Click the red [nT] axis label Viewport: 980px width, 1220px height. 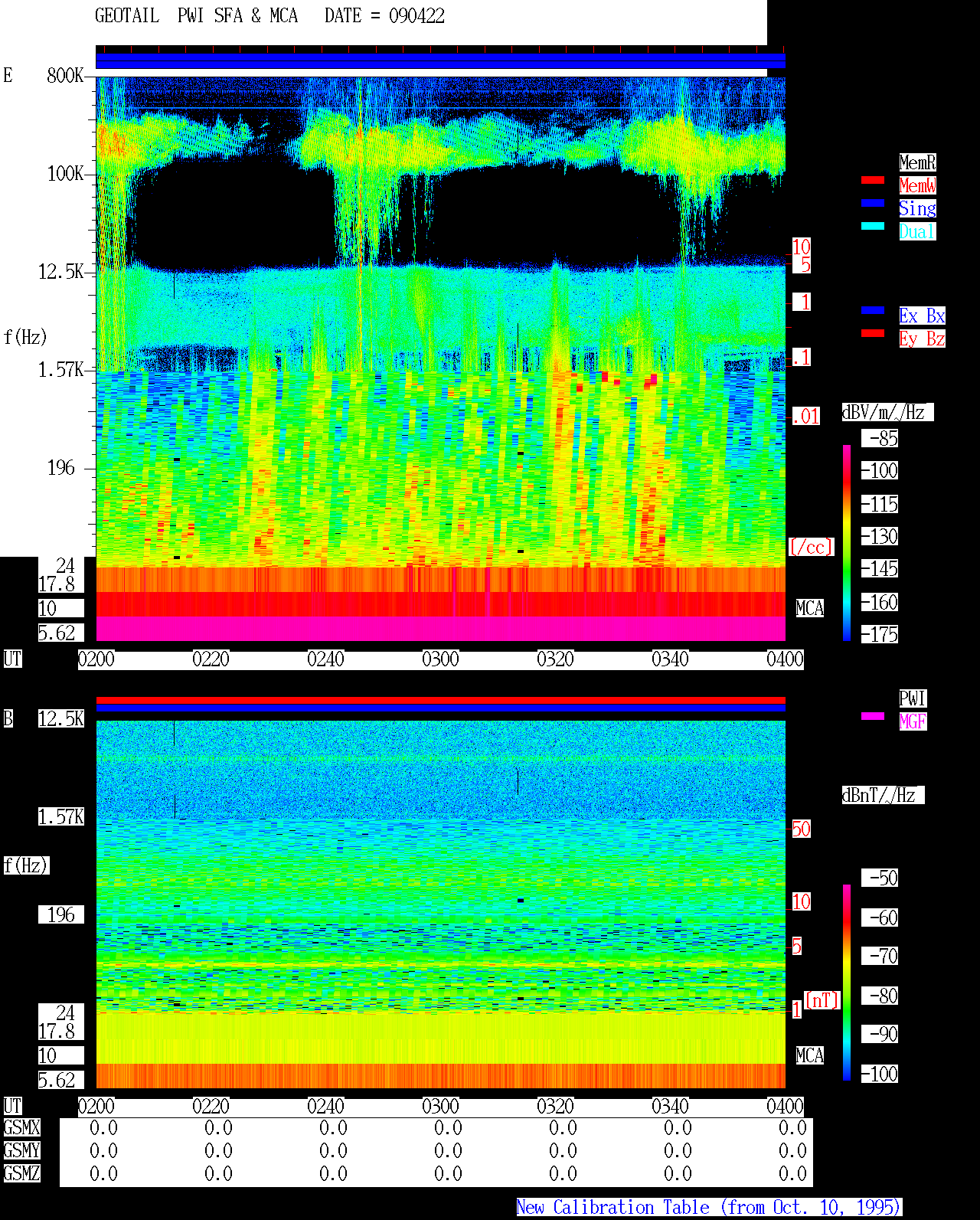click(822, 1000)
